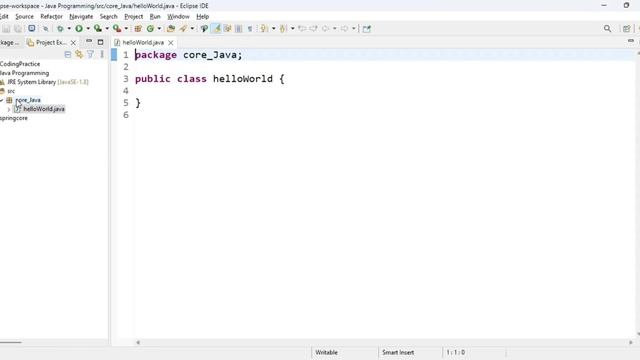Select the CodingPractice project
This screenshot has width=640, height=360.
[20, 64]
